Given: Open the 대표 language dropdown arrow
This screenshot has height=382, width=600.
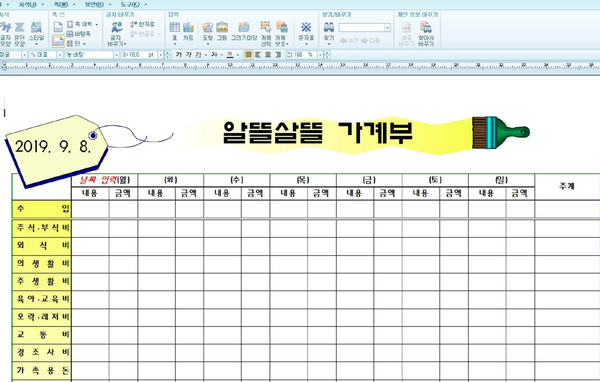Looking at the screenshot, I should [60, 55].
